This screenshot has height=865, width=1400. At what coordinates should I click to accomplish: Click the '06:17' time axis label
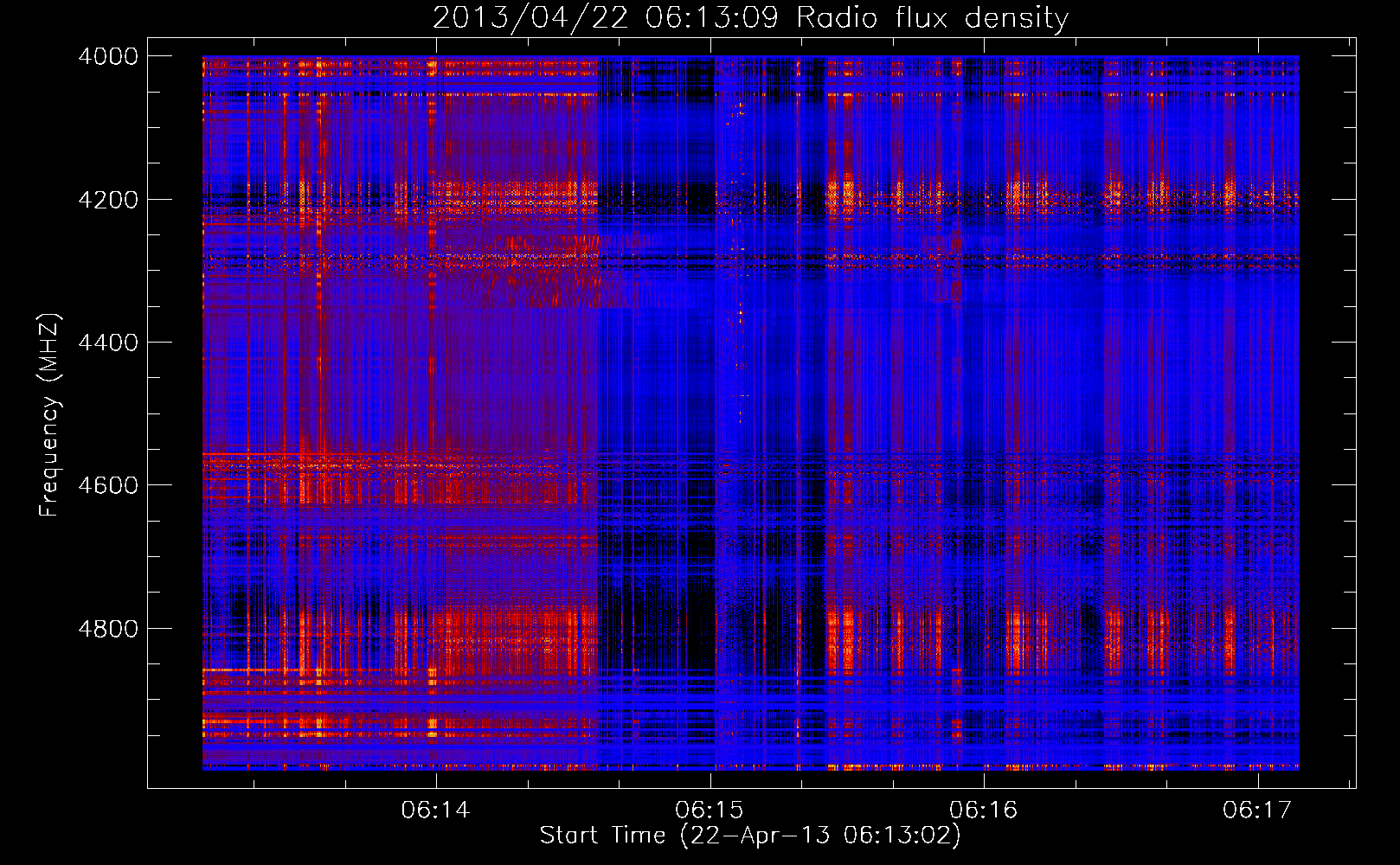[x=1257, y=811]
